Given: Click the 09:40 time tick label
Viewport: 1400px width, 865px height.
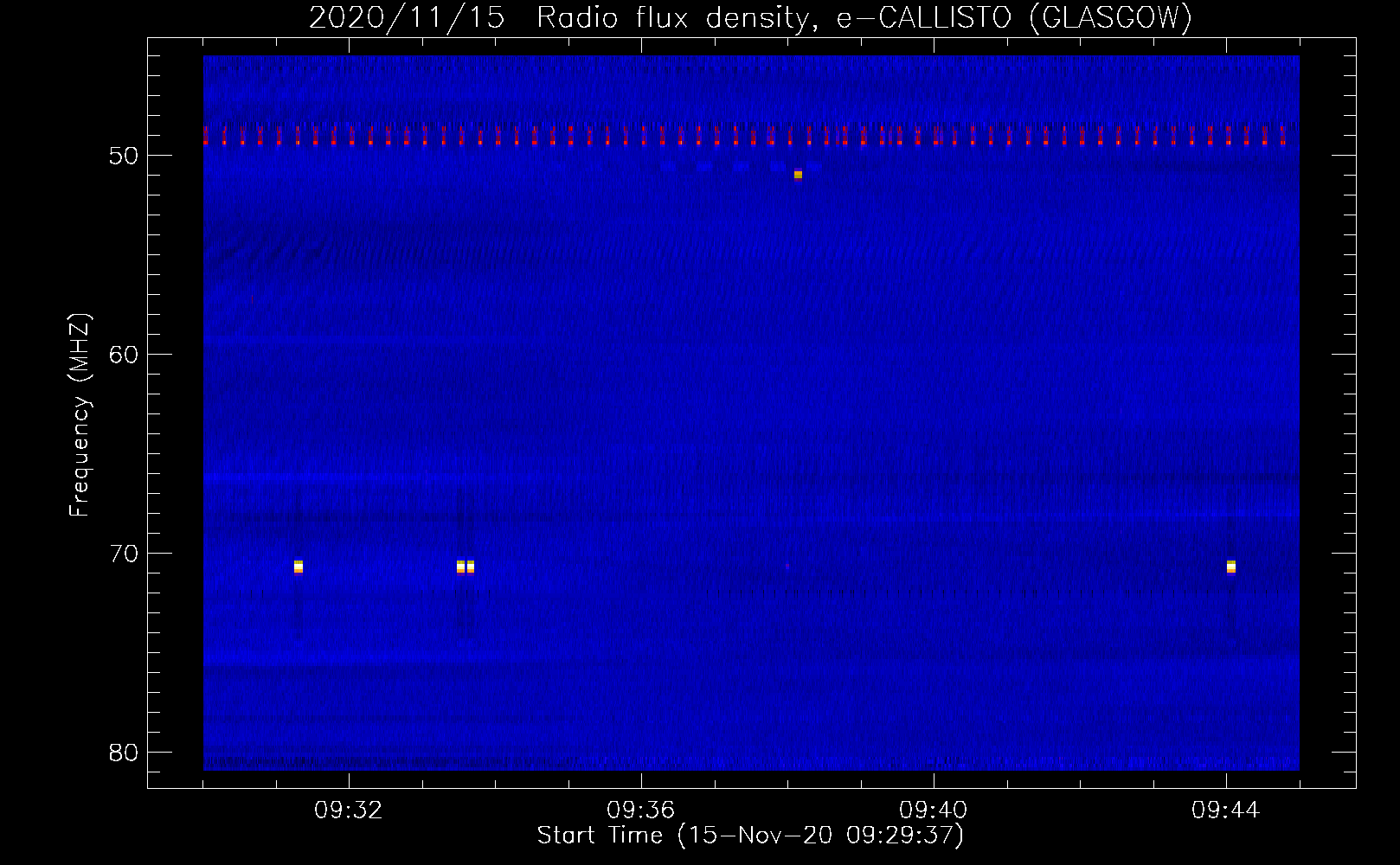Looking at the screenshot, I should [934, 811].
